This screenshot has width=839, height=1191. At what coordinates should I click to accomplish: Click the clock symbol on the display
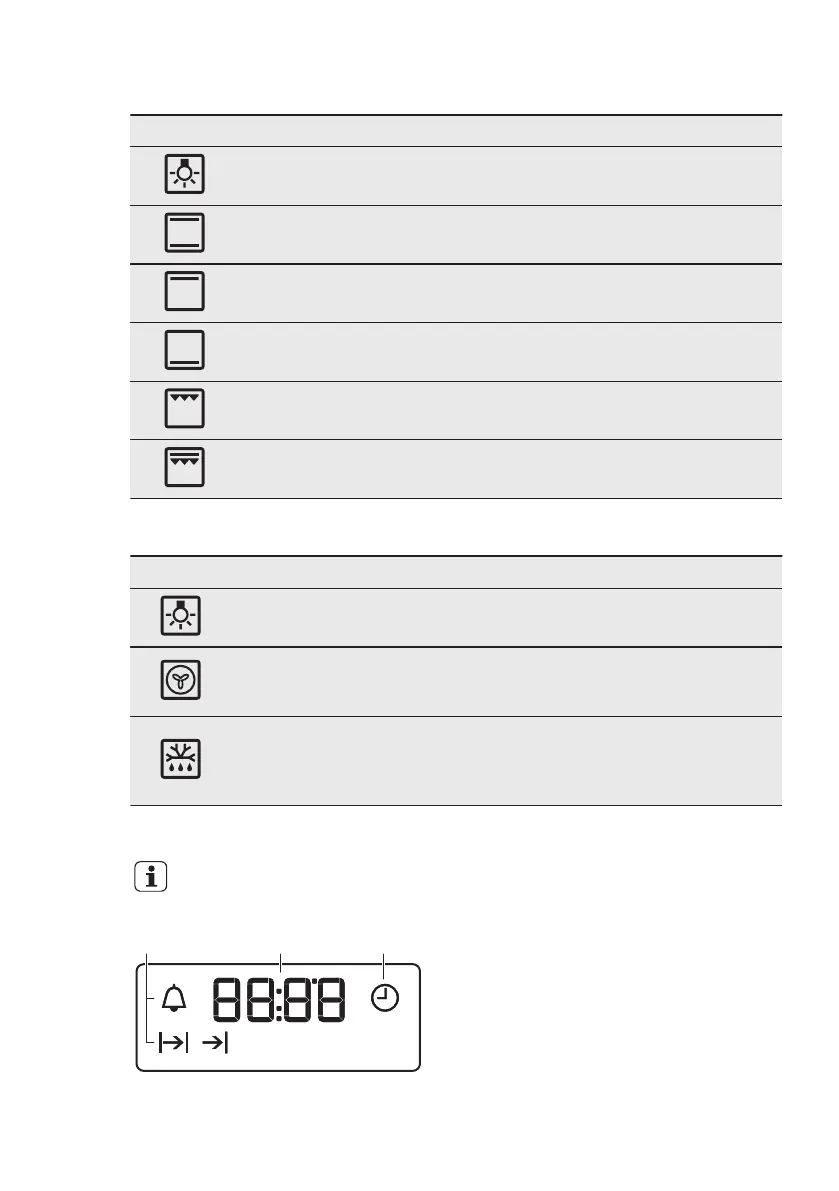coord(385,998)
